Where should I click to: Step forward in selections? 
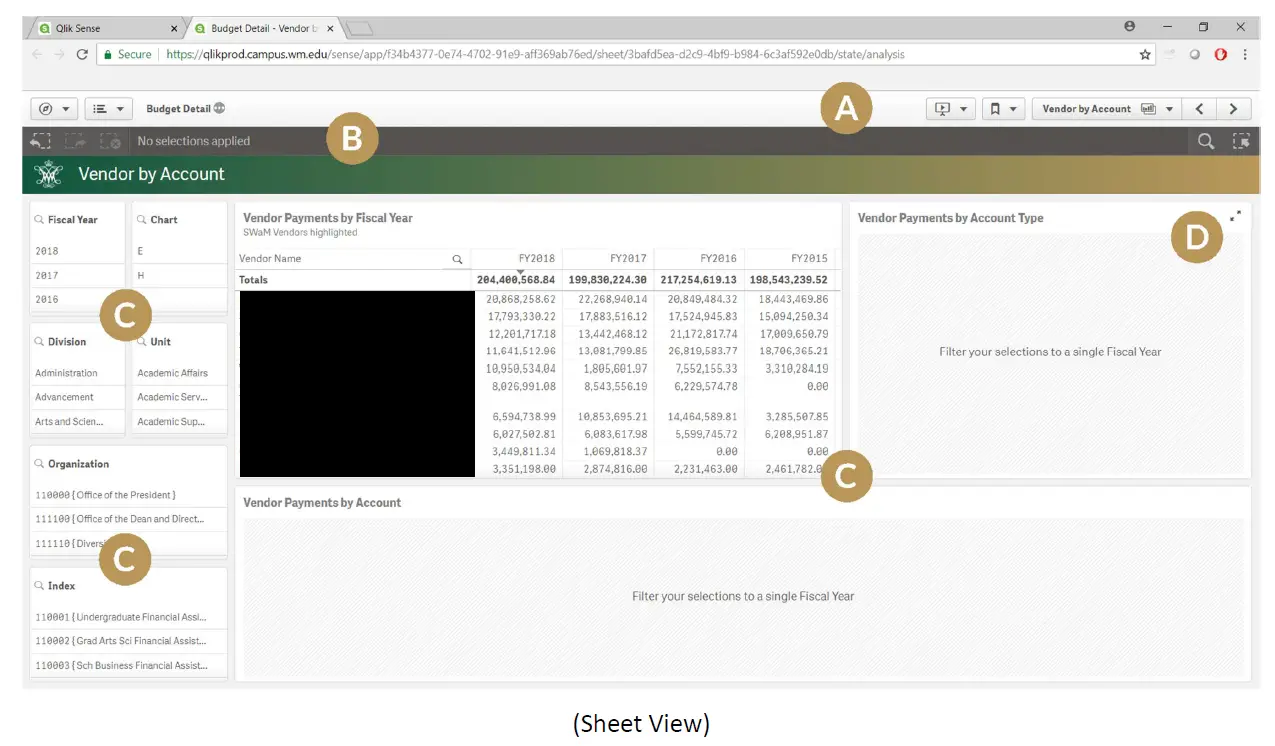[x=75, y=141]
